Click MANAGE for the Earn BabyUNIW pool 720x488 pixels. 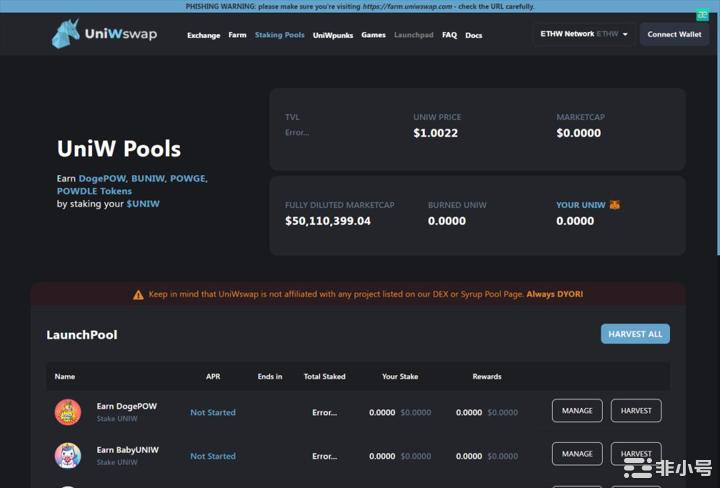pyautogui.click(x=577, y=454)
